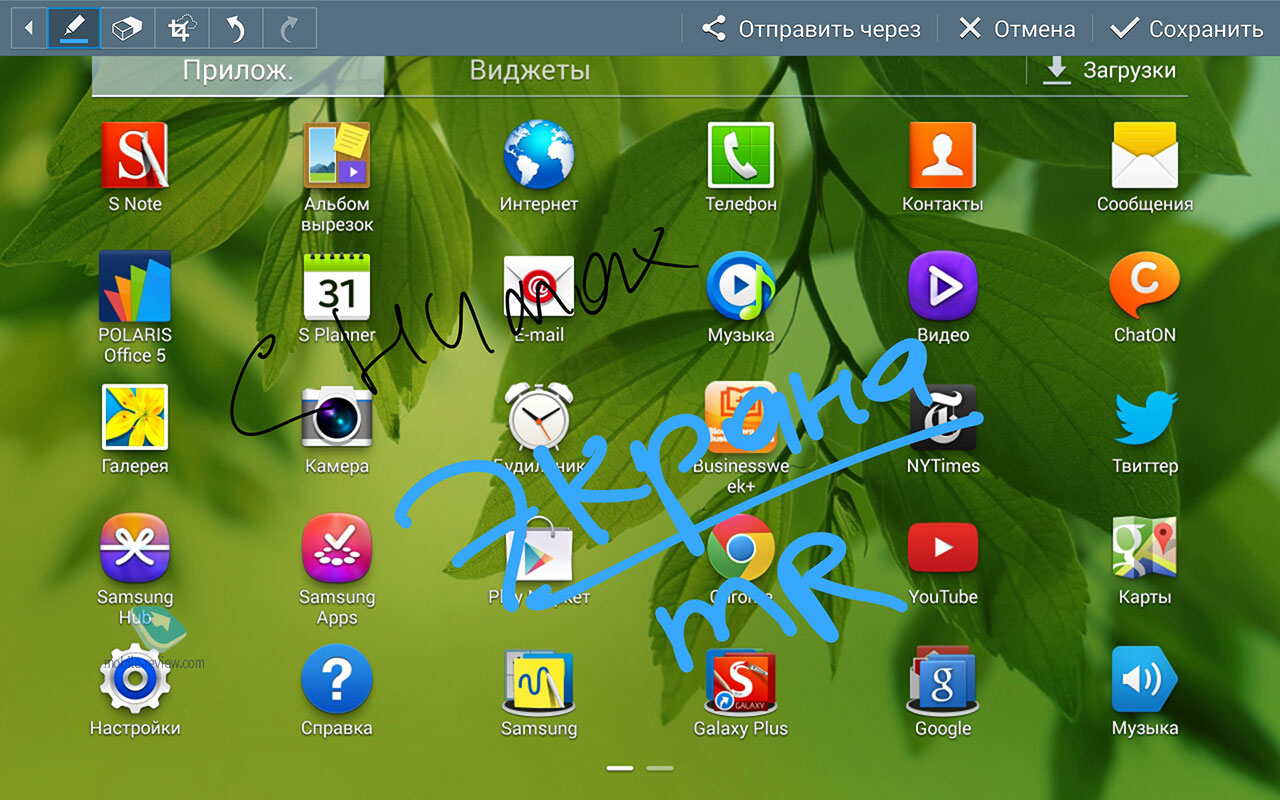Image resolution: width=1280 pixels, height=800 pixels.
Task: Switch to the 'Виджеты' tab
Action: coord(530,72)
